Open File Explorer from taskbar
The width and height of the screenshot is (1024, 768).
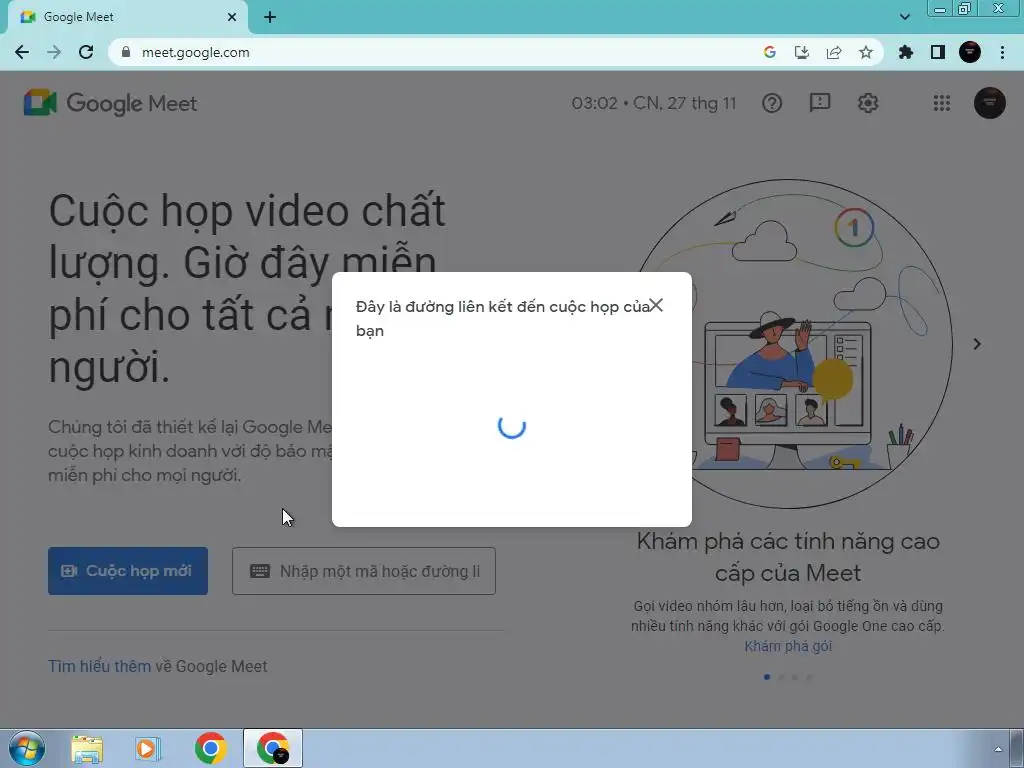point(87,748)
